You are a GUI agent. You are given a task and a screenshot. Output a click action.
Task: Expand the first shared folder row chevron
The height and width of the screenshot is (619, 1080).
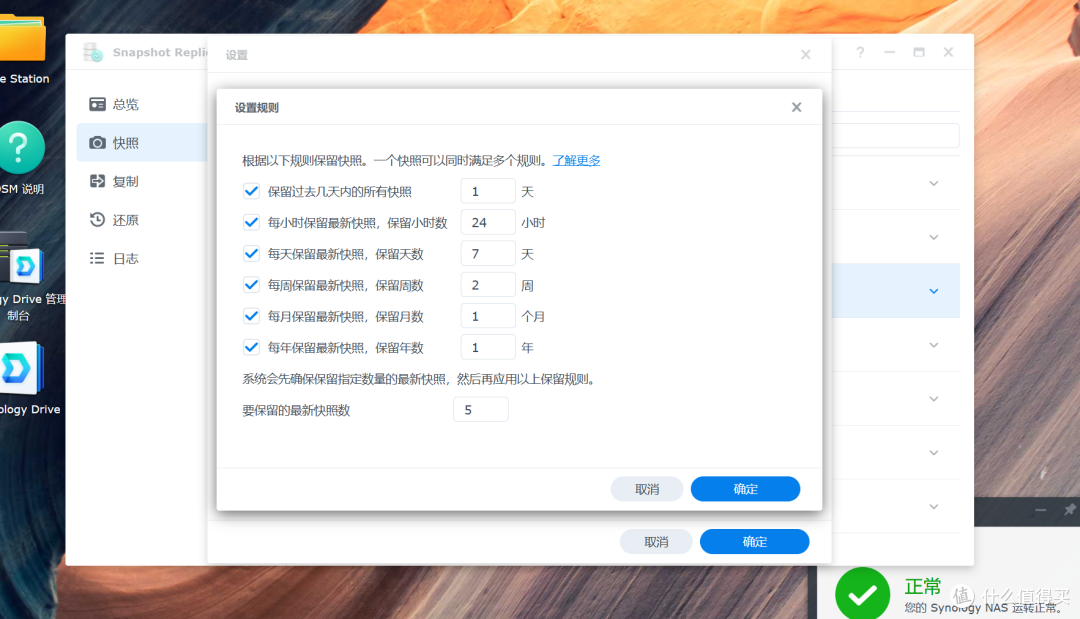click(x=934, y=183)
